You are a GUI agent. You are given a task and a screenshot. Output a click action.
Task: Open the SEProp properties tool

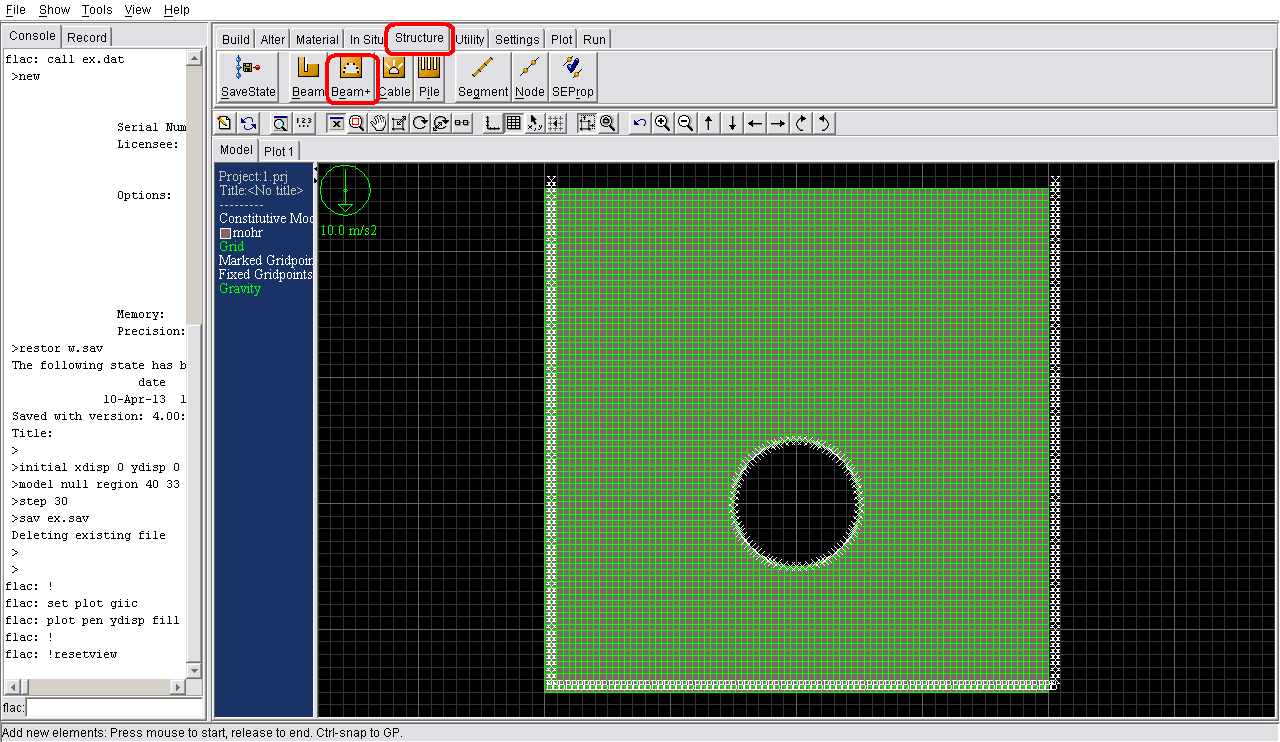point(573,77)
